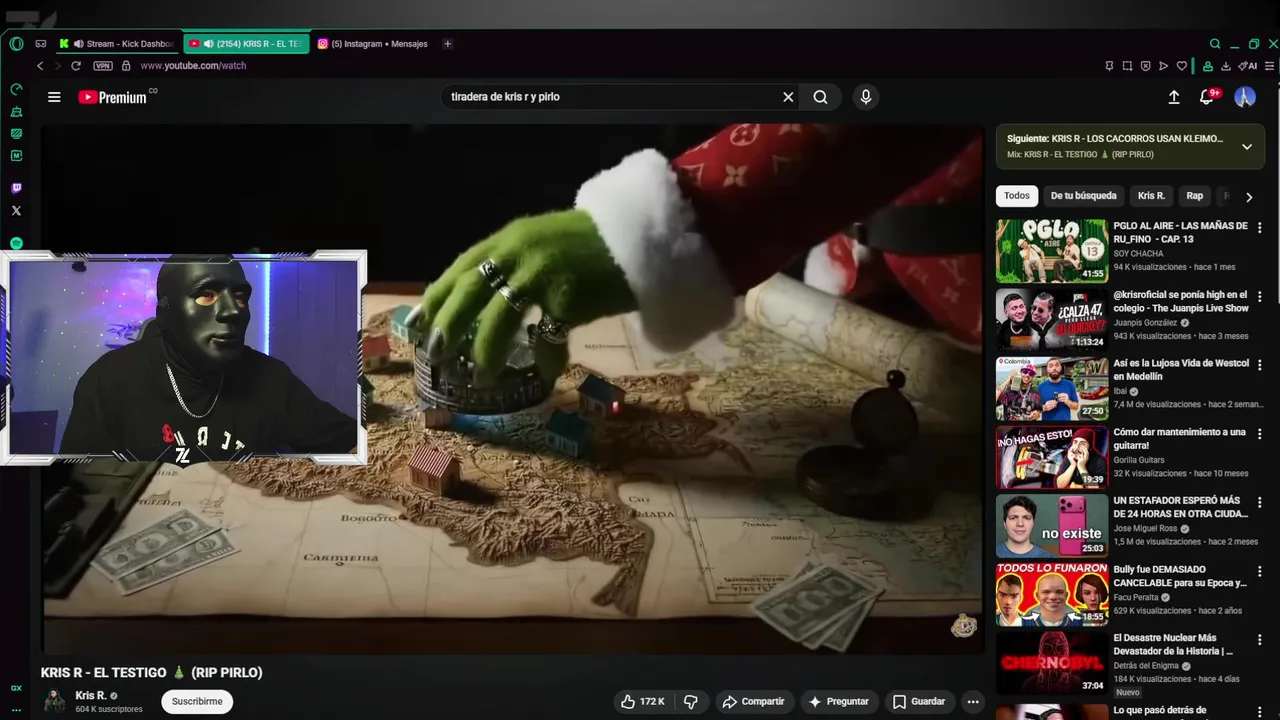The image size is (1280, 720).
Task: Open YouTube create/upload icon
Action: [x=1174, y=97]
